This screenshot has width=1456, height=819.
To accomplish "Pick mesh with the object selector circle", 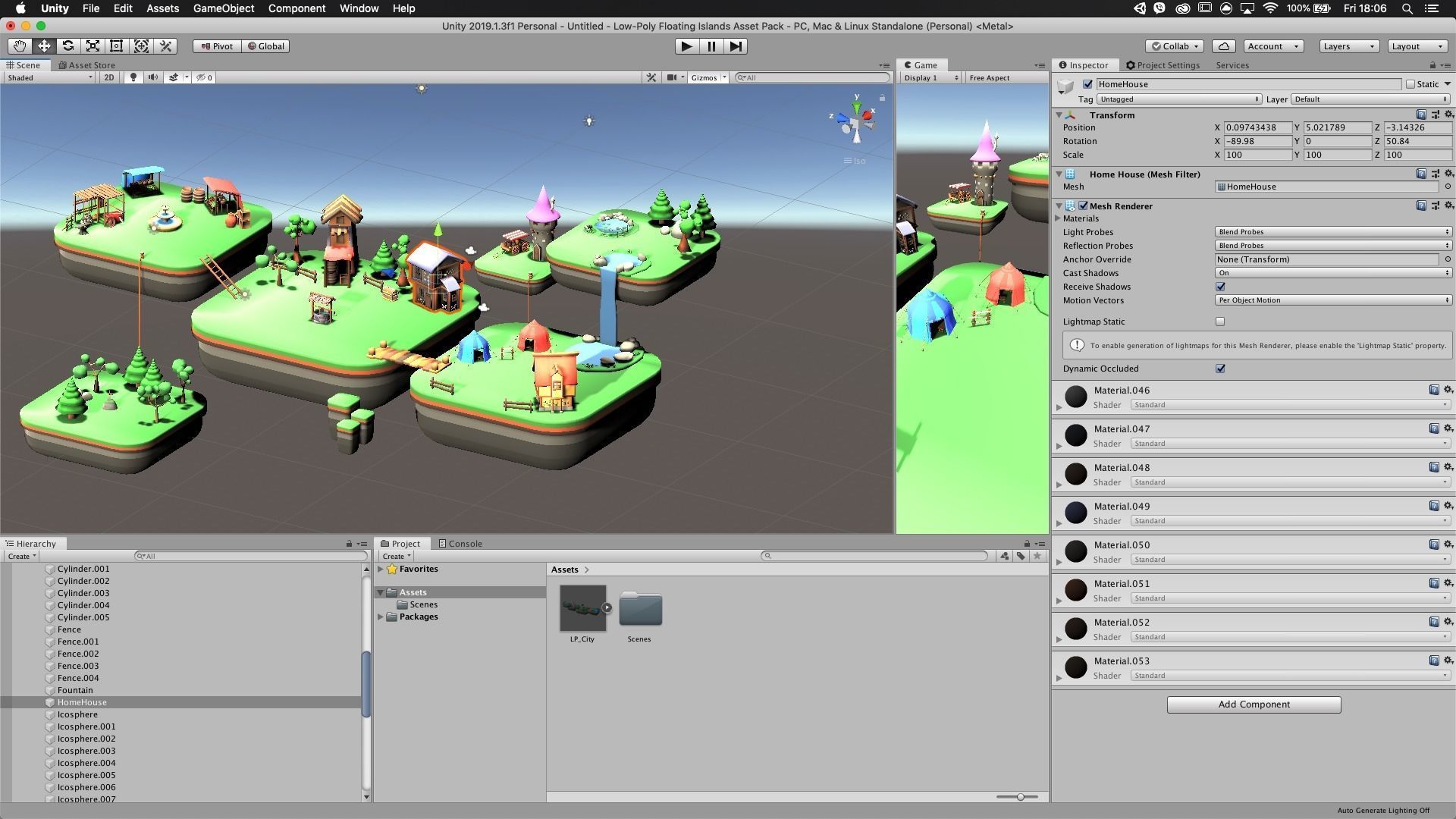I will [x=1447, y=187].
